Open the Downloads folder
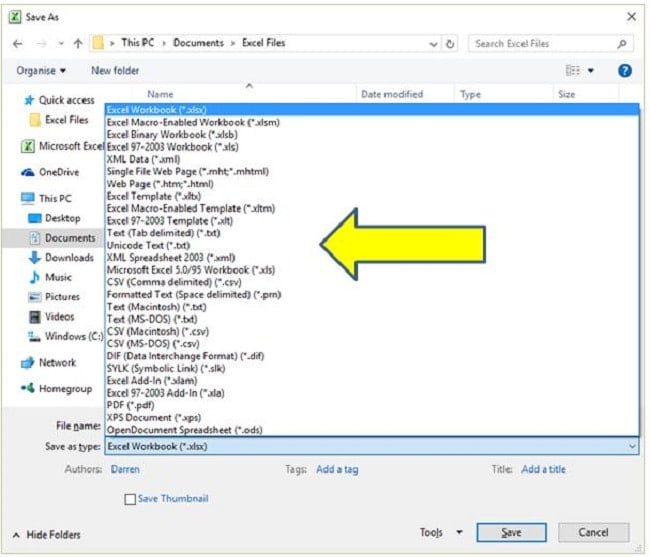Image resolution: width=650 pixels, height=557 pixels. pyautogui.click(x=61, y=257)
